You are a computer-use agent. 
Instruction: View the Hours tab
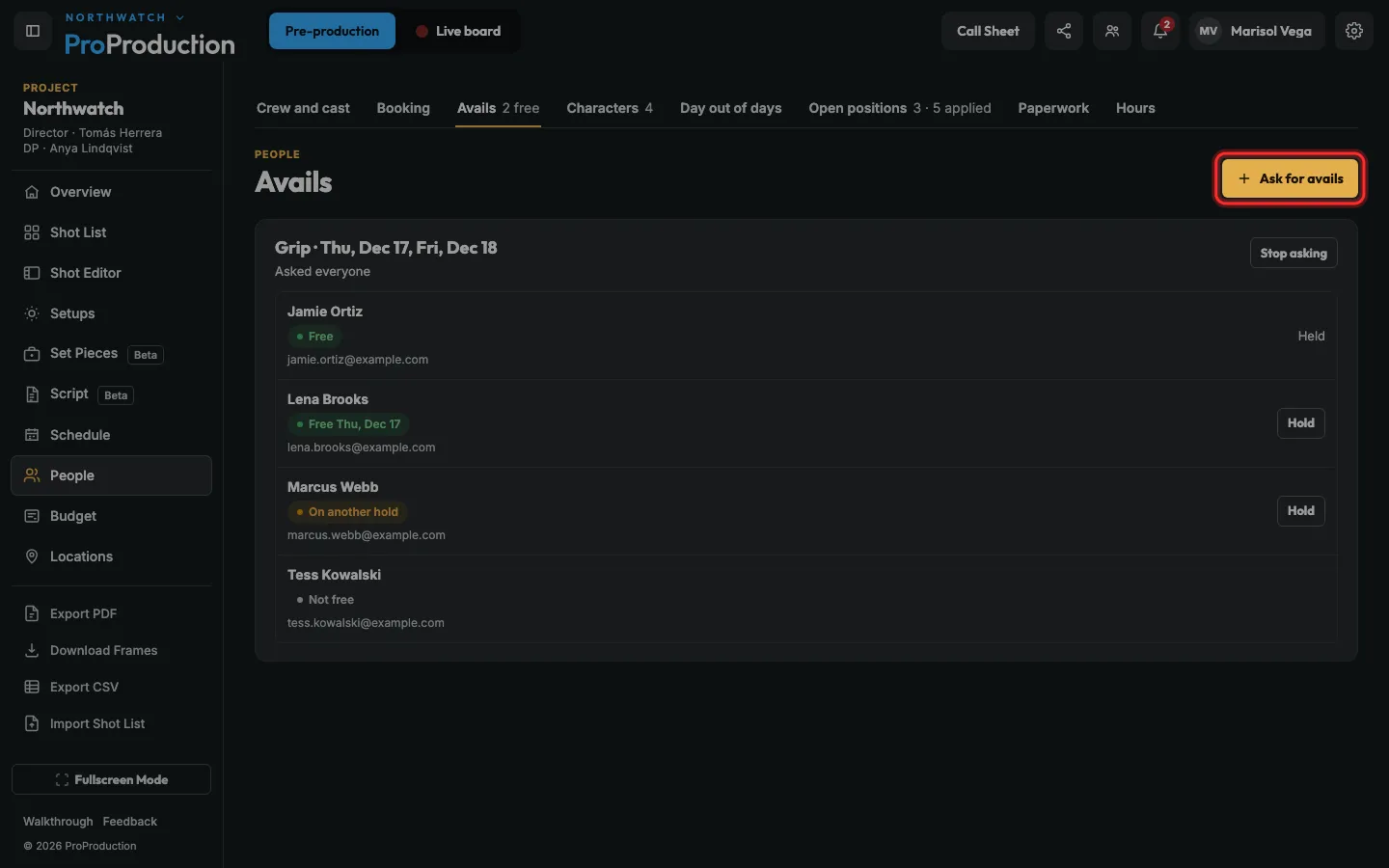1135,108
